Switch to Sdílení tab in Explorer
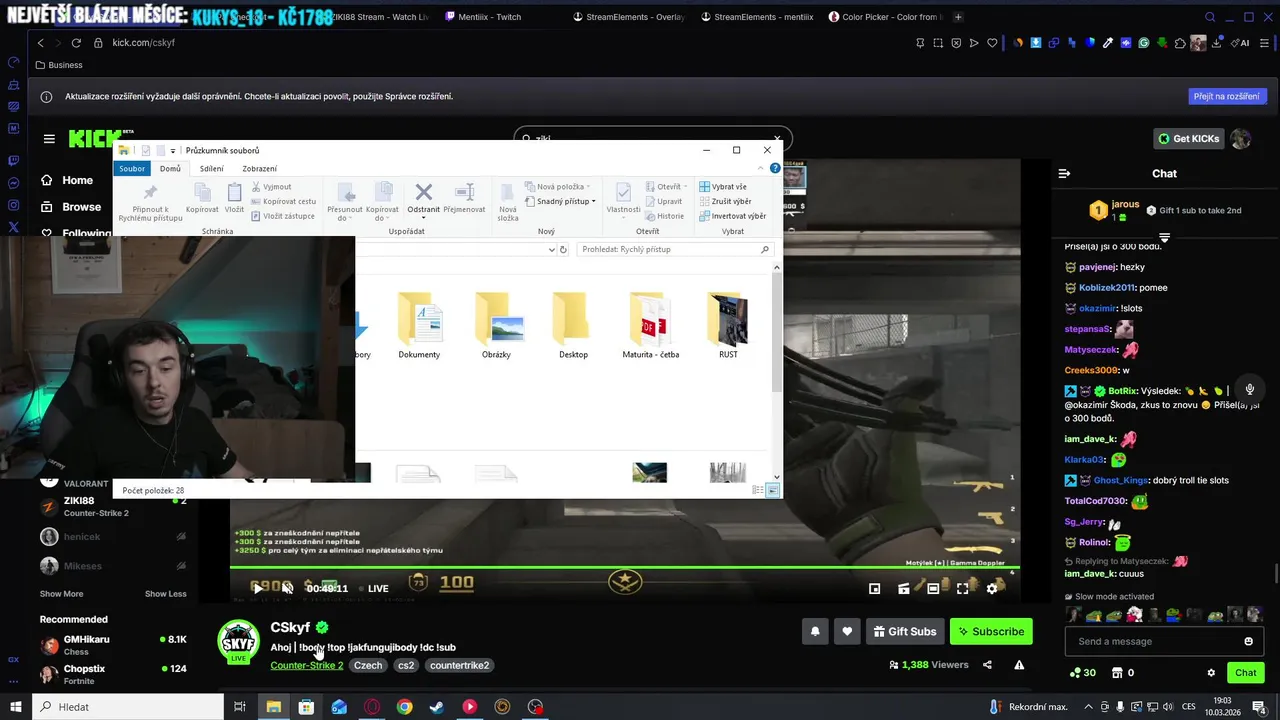The width and height of the screenshot is (1280, 720). (x=212, y=169)
